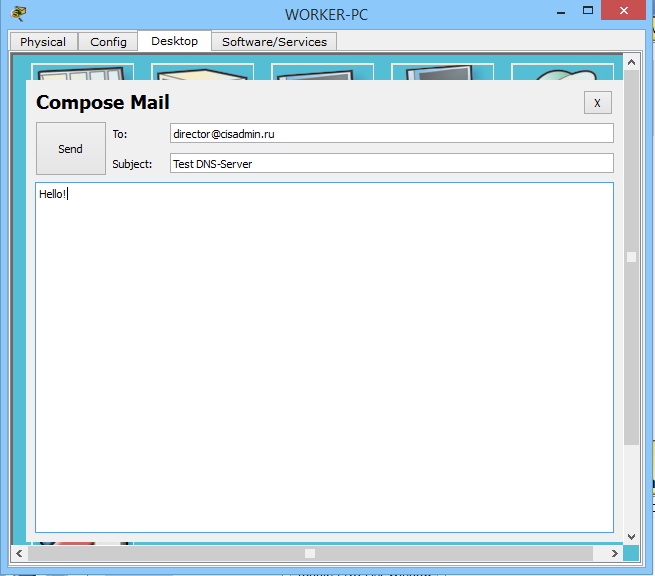655x576 pixels.
Task: Open the Command Prompt desktop icon with the dark screen
Action: tap(442, 71)
